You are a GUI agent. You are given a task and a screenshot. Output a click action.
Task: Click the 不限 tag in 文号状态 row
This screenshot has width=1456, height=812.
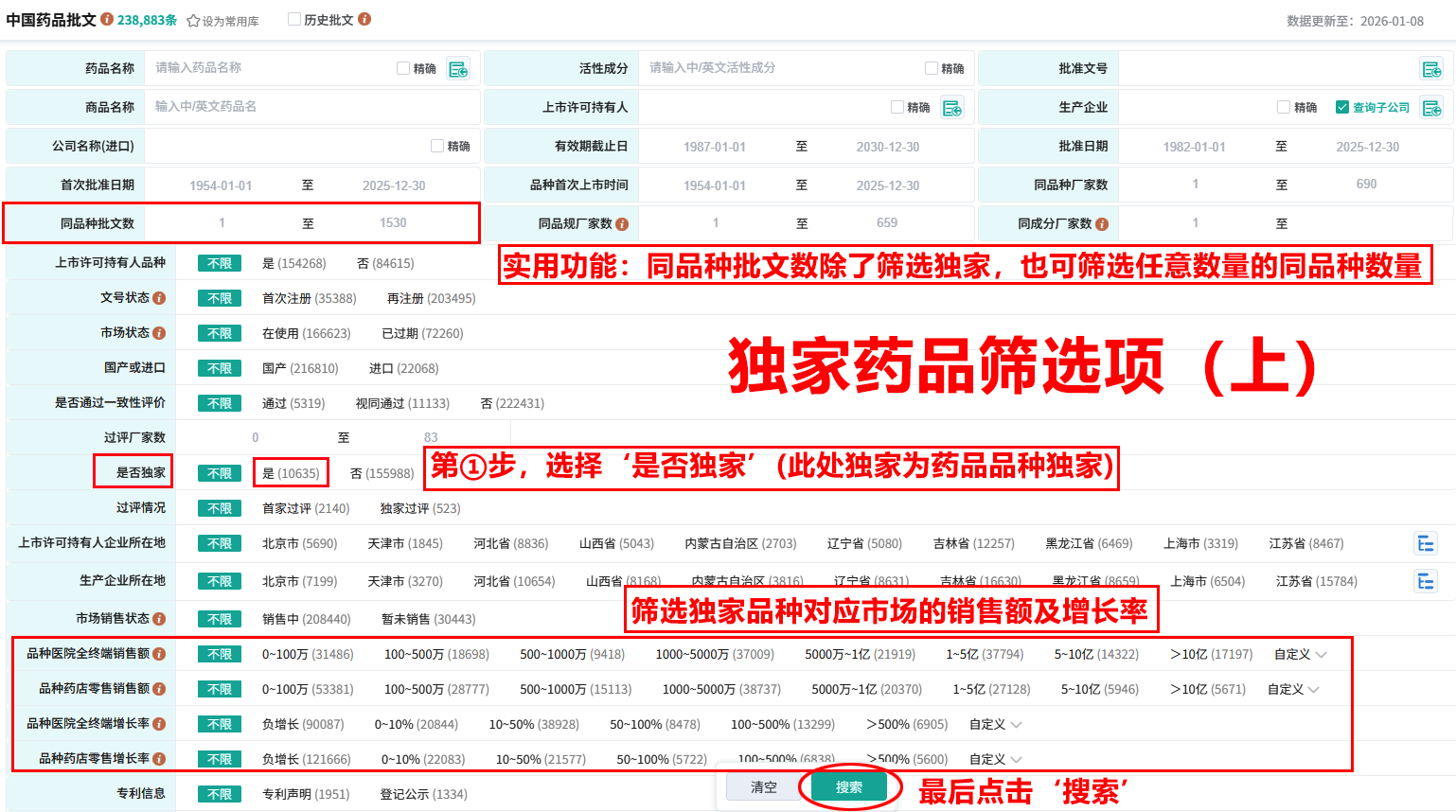pos(220,298)
